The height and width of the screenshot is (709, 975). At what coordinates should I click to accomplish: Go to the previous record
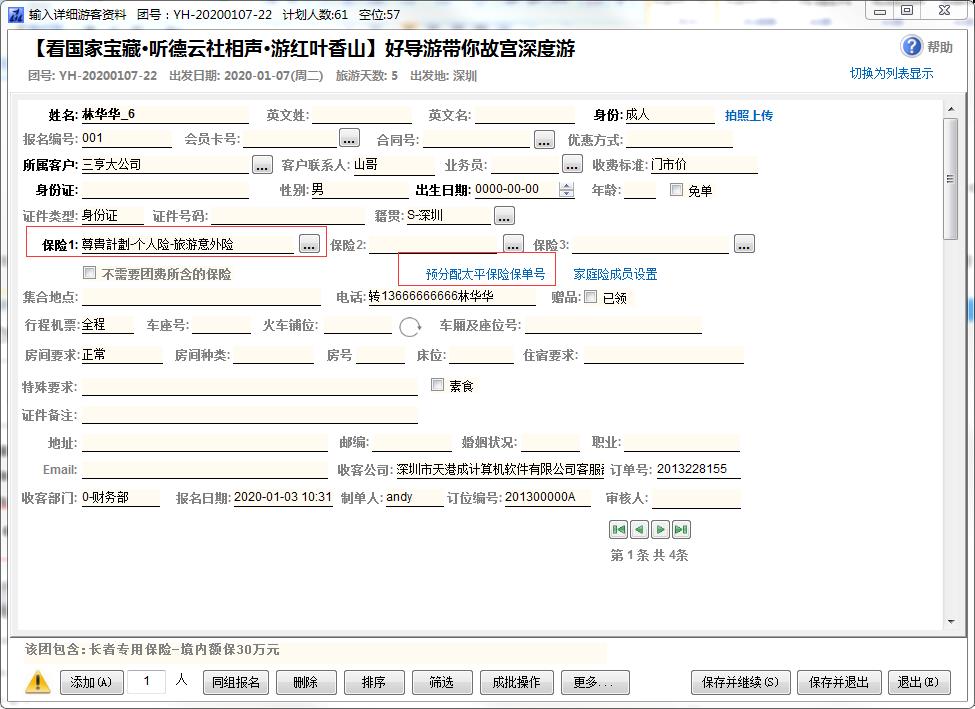coord(639,530)
